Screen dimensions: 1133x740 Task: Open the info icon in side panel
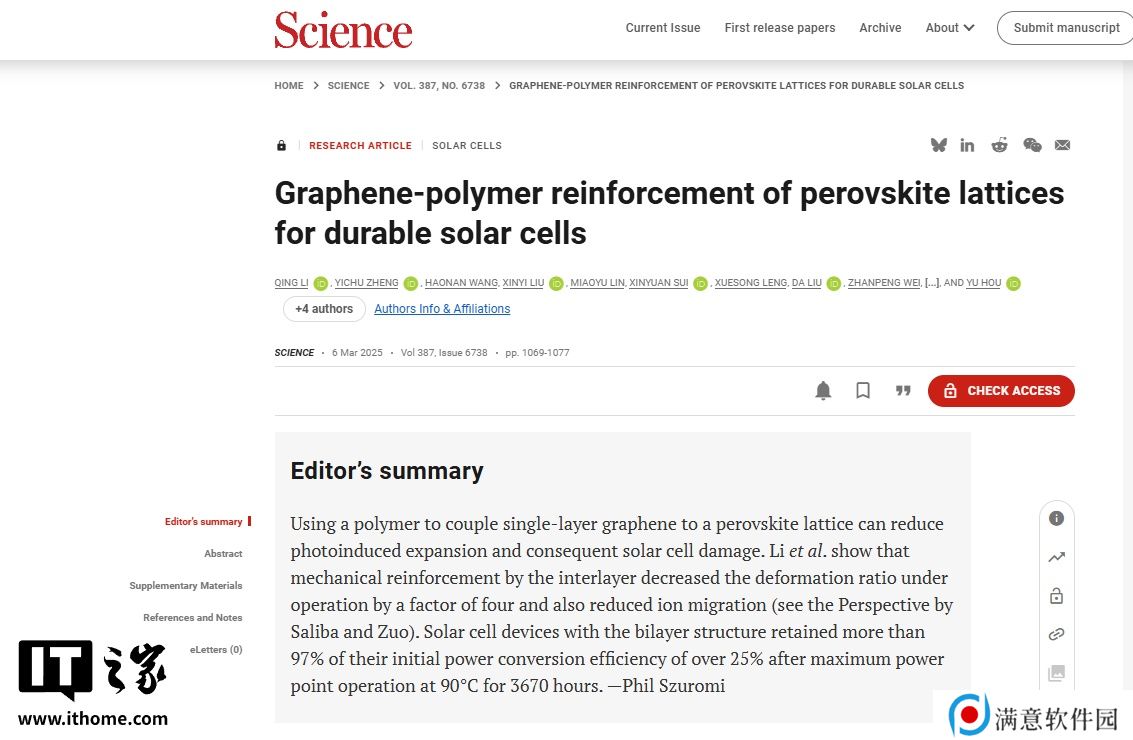tap(1056, 518)
